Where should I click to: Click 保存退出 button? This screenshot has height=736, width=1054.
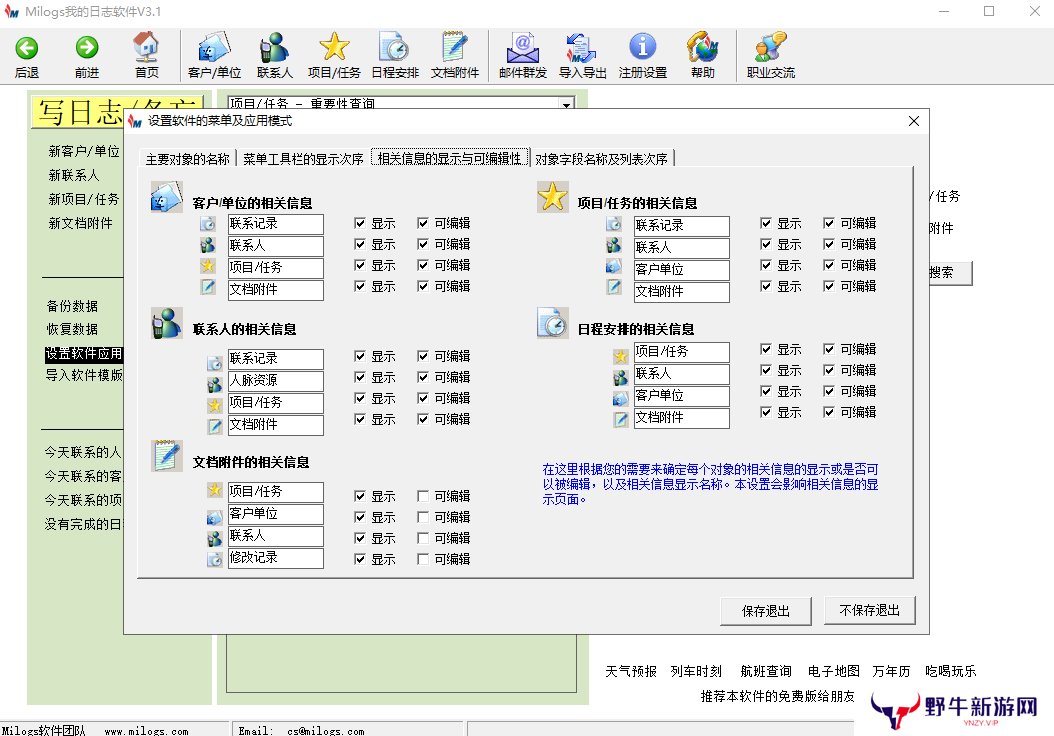click(x=766, y=611)
